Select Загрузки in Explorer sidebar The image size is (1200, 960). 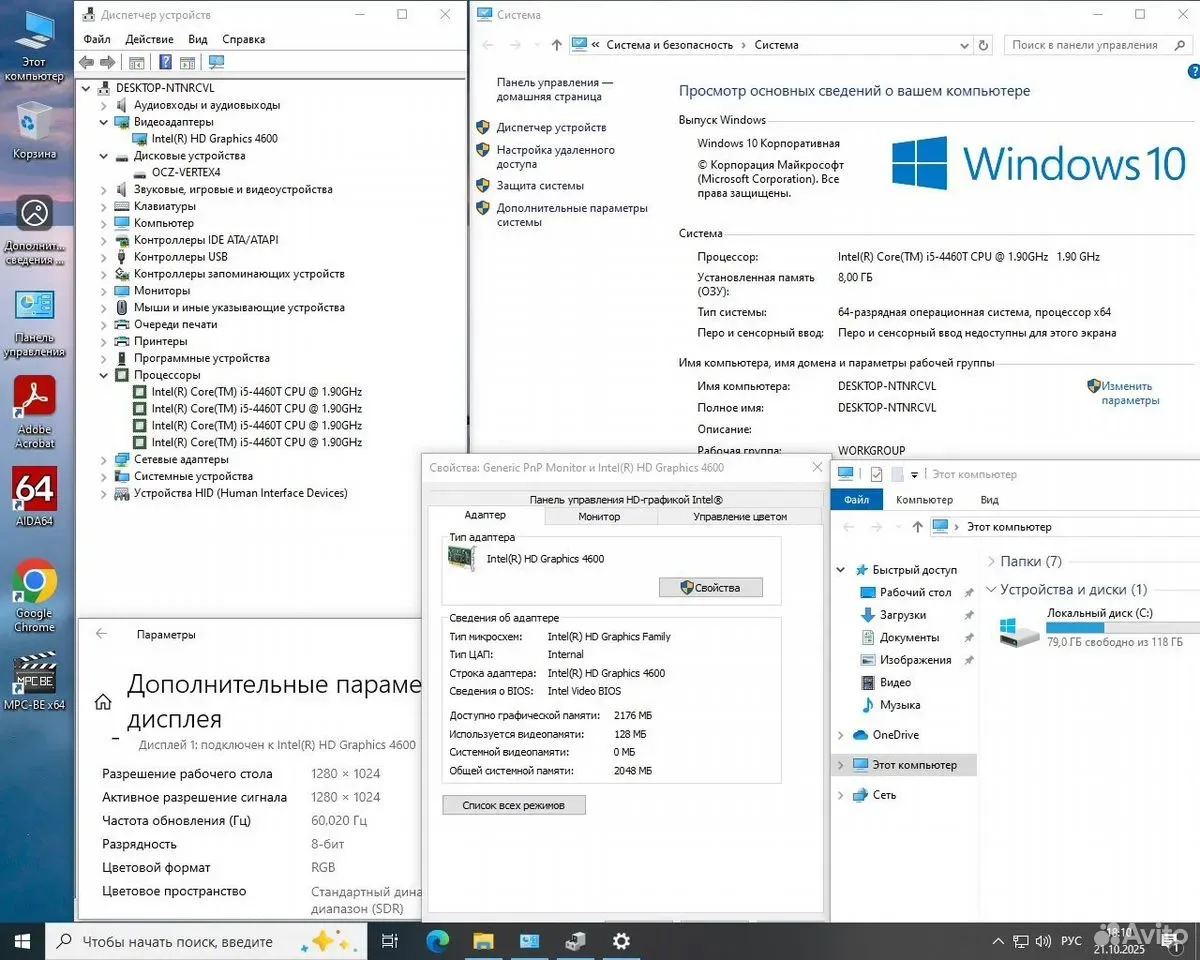click(902, 615)
